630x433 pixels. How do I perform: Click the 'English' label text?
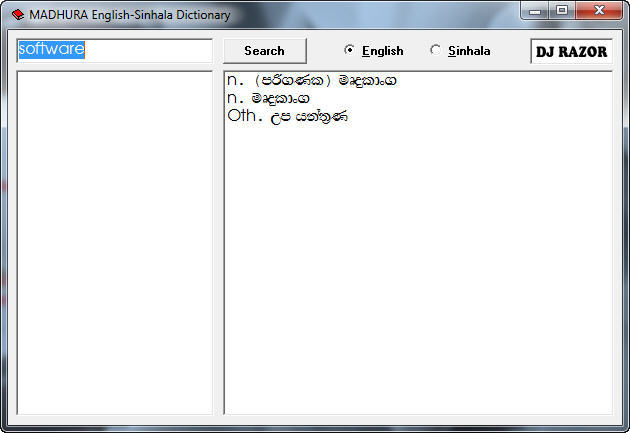(x=382, y=51)
